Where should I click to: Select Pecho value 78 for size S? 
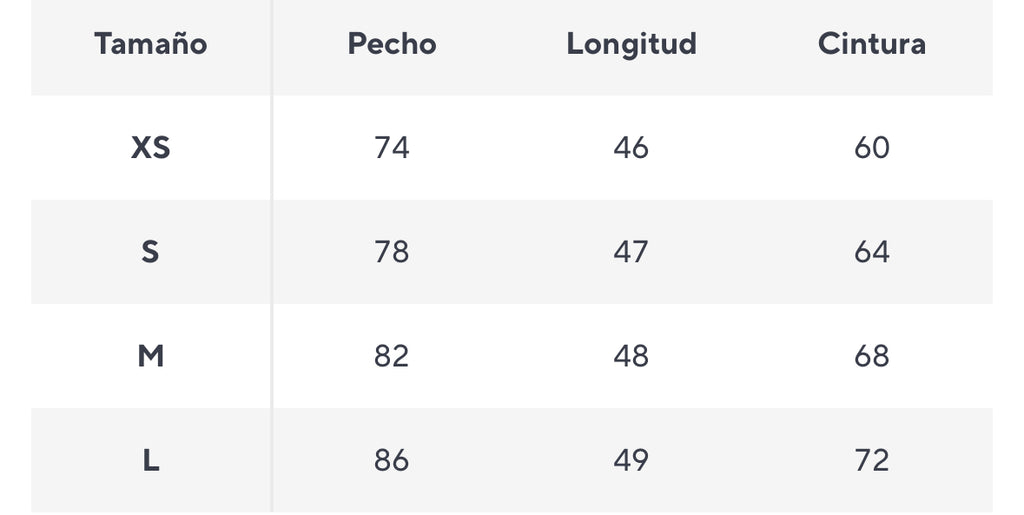coord(392,252)
